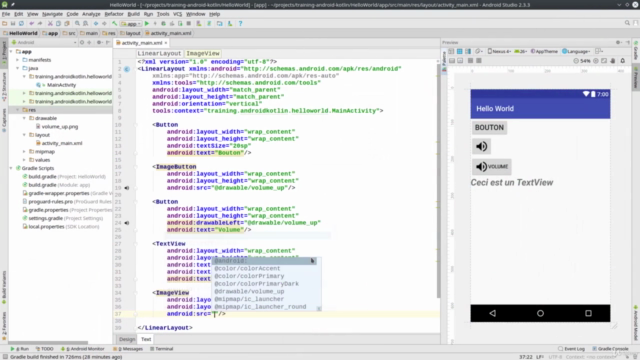This screenshot has width=640, height=360.
Task: Switch to the Design editor tab
Action: [x=127, y=339]
